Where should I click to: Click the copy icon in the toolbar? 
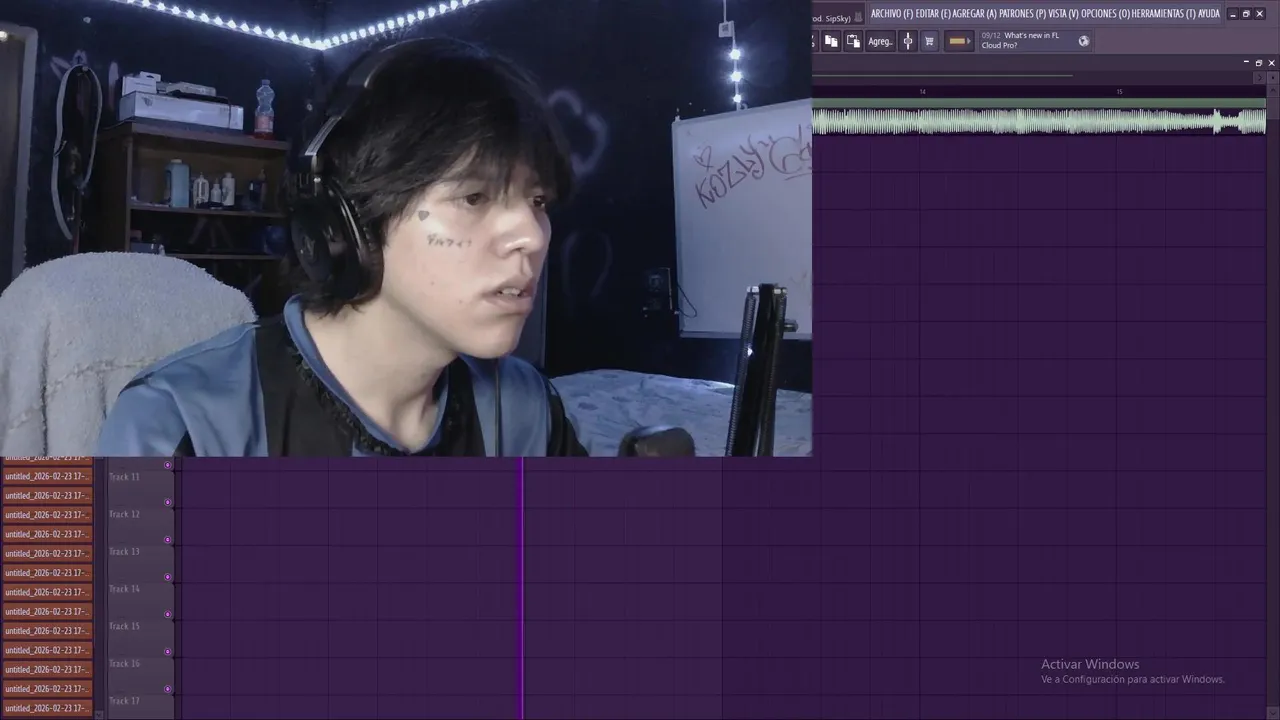coord(831,41)
